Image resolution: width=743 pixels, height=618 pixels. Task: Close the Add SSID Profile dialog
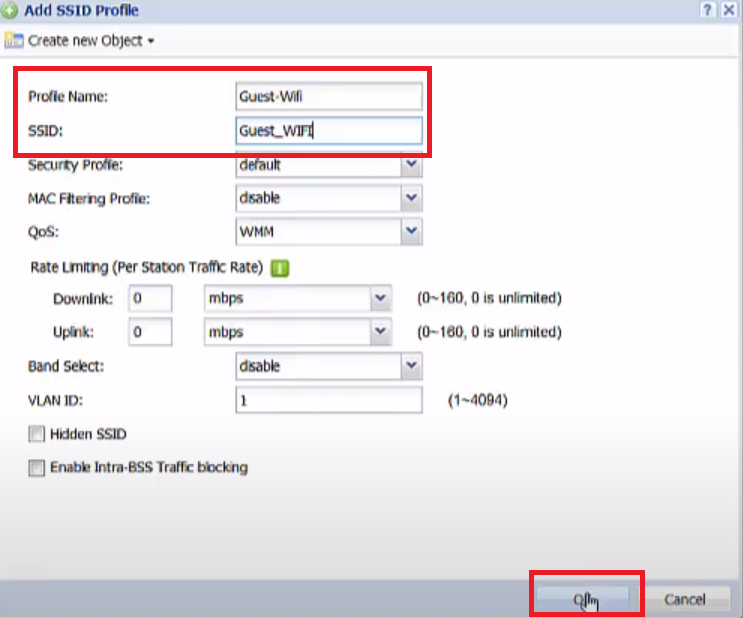729,10
